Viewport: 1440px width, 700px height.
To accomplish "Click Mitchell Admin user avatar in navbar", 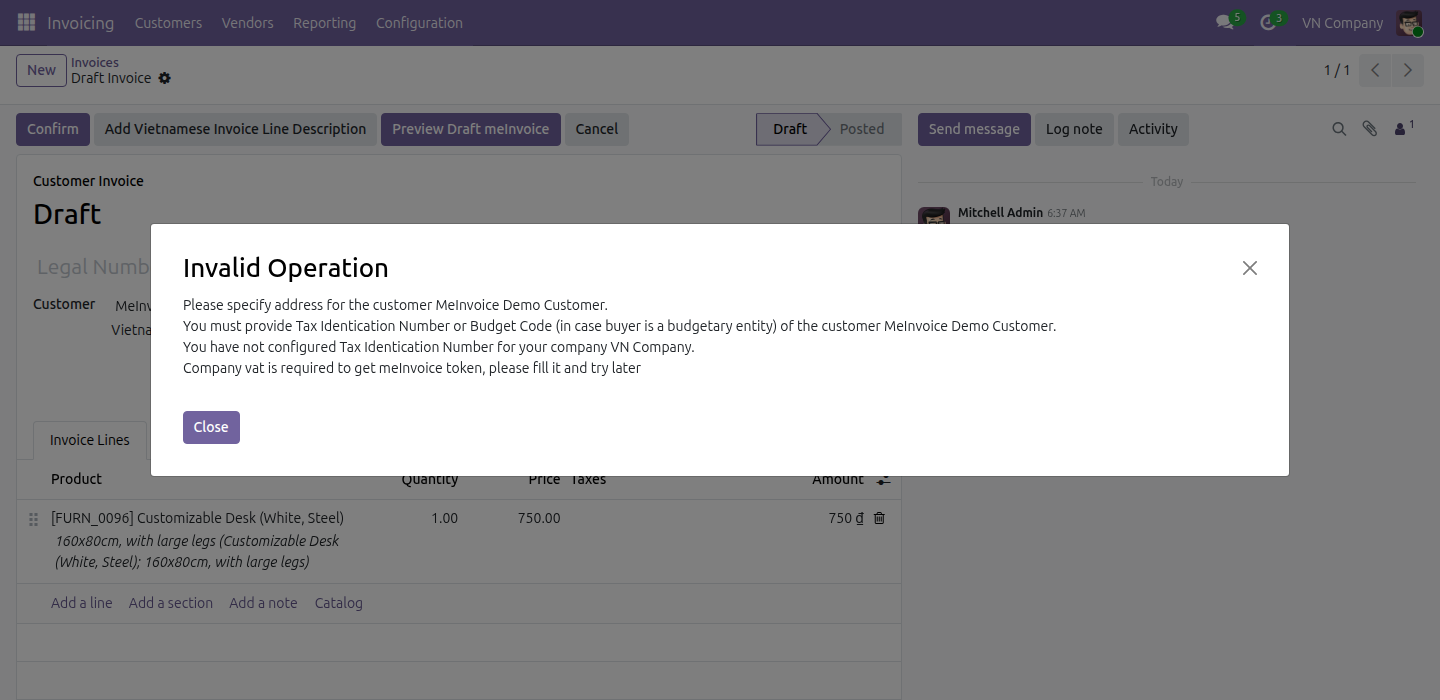I will point(1409,22).
